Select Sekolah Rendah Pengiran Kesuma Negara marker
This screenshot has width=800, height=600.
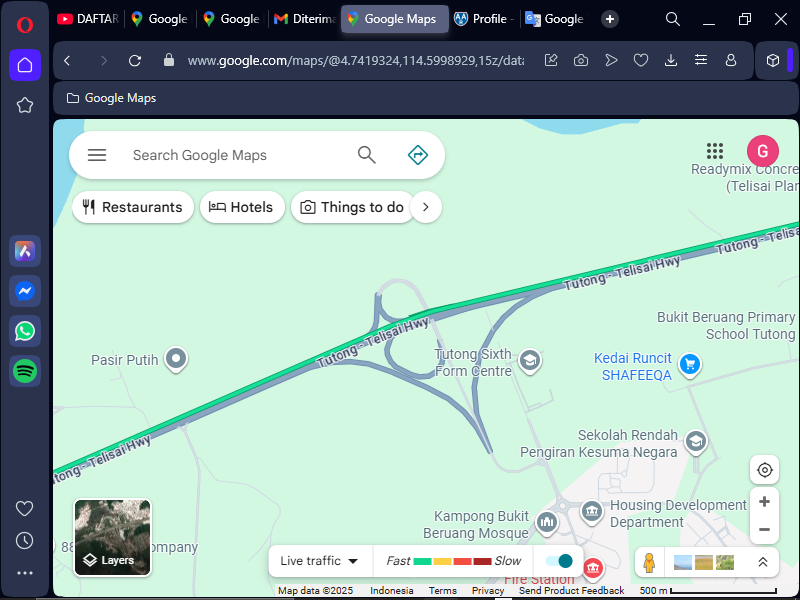[695, 442]
